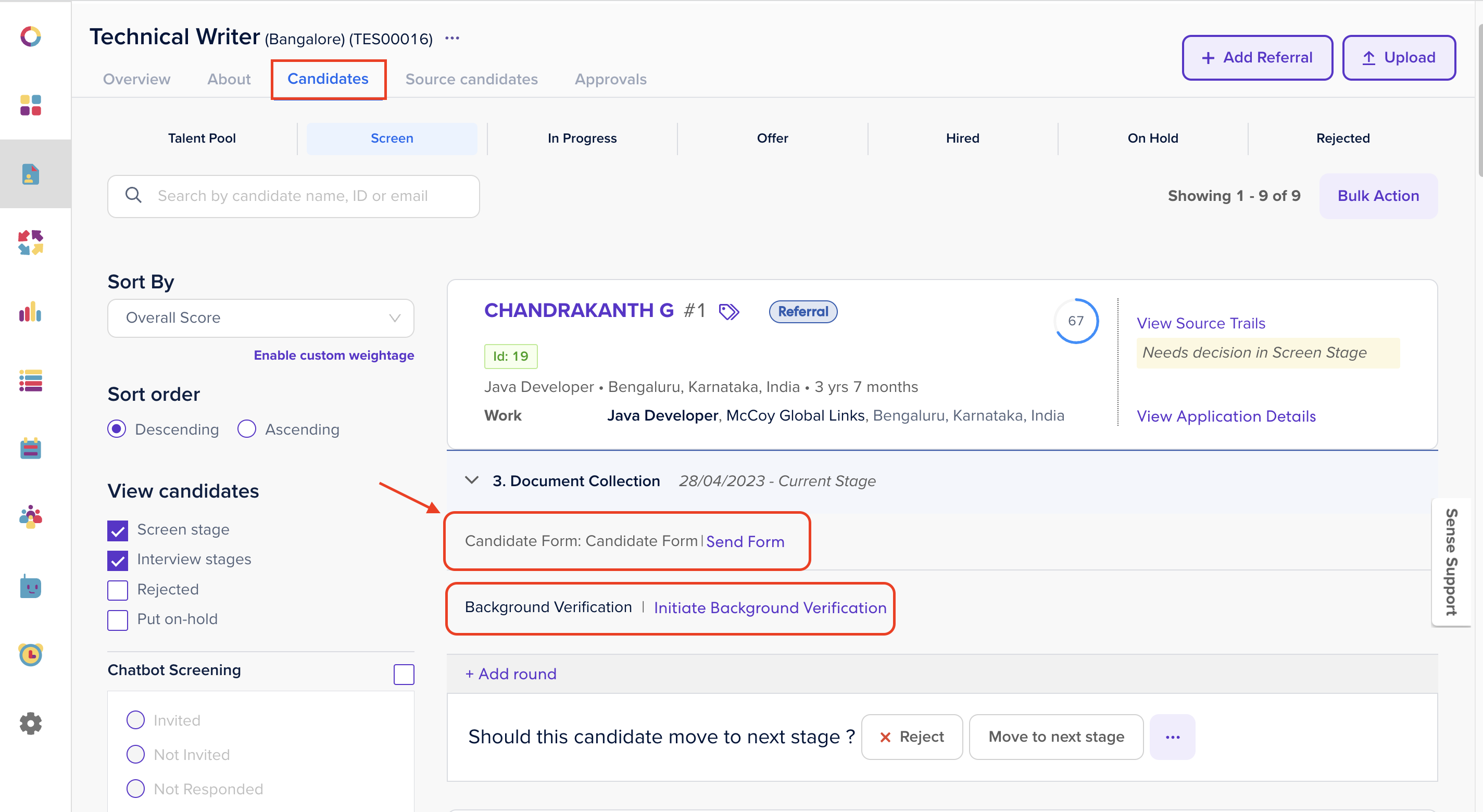Check the Screen stage checkbox

click(118, 530)
